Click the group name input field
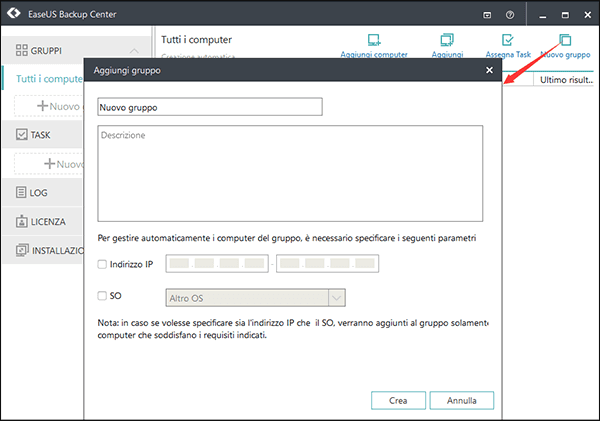Viewport: 600px width, 421px height. (210, 107)
